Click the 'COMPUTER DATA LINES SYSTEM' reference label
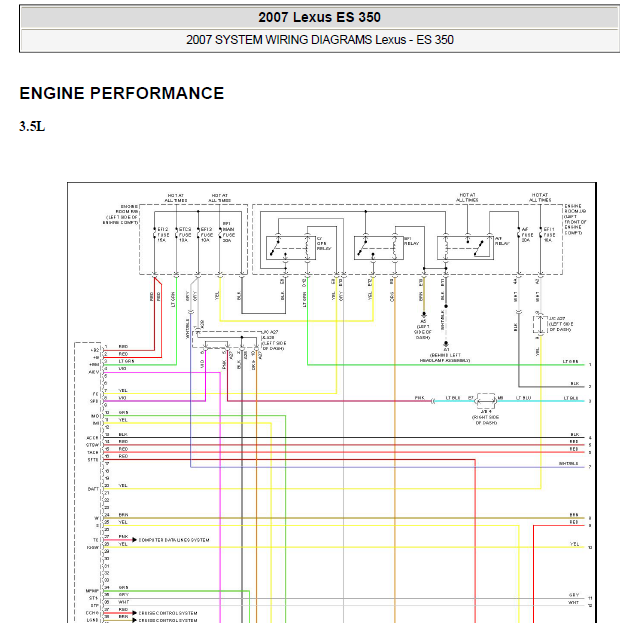 point(174,540)
